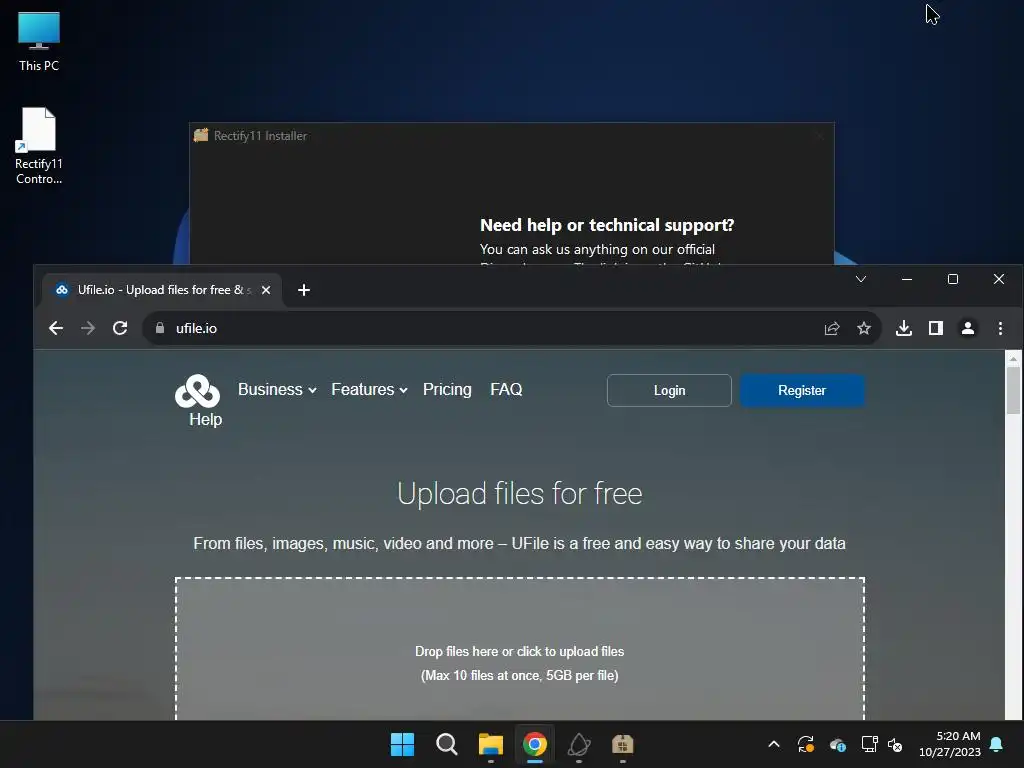Open Chrome tab search chevron
1024x768 pixels.
click(x=861, y=280)
